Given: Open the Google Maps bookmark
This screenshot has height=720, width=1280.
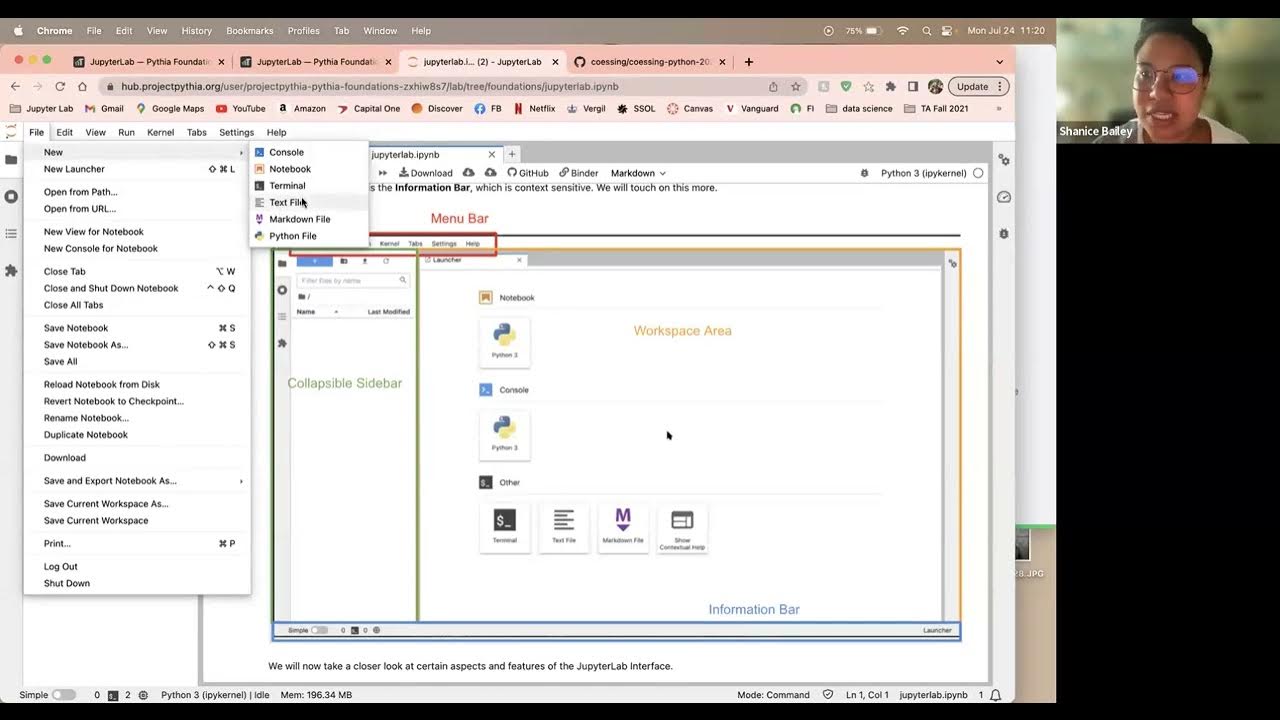Looking at the screenshot, I should [x=171, y=108].
